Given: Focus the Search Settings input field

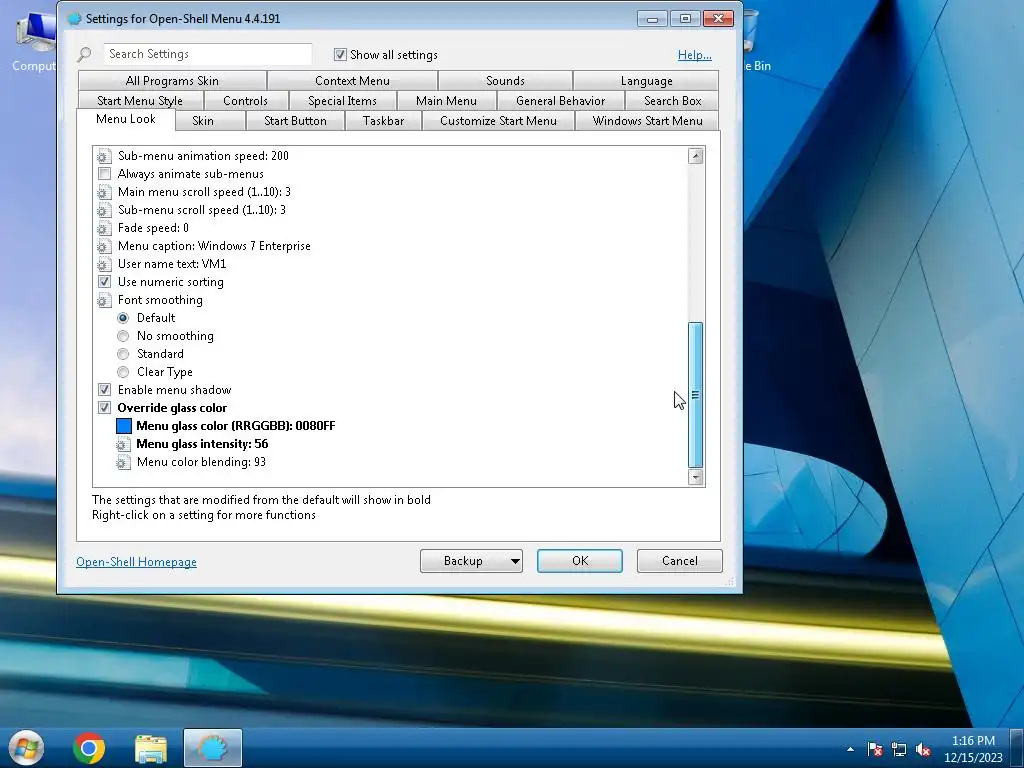Looking at the screenshot, I should (208, 54).
